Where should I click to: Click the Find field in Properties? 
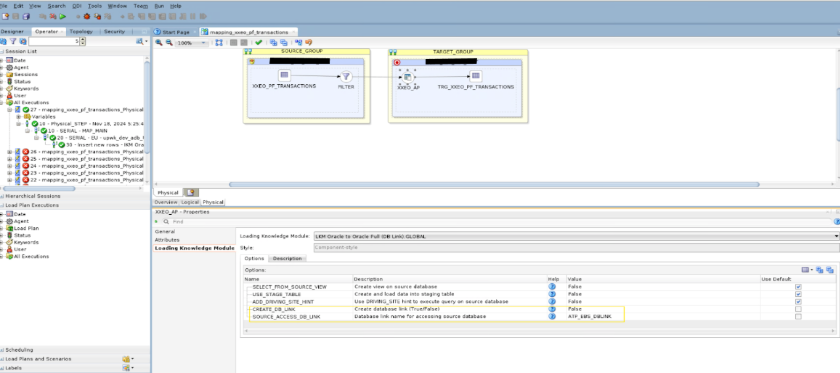pos(498,221)
